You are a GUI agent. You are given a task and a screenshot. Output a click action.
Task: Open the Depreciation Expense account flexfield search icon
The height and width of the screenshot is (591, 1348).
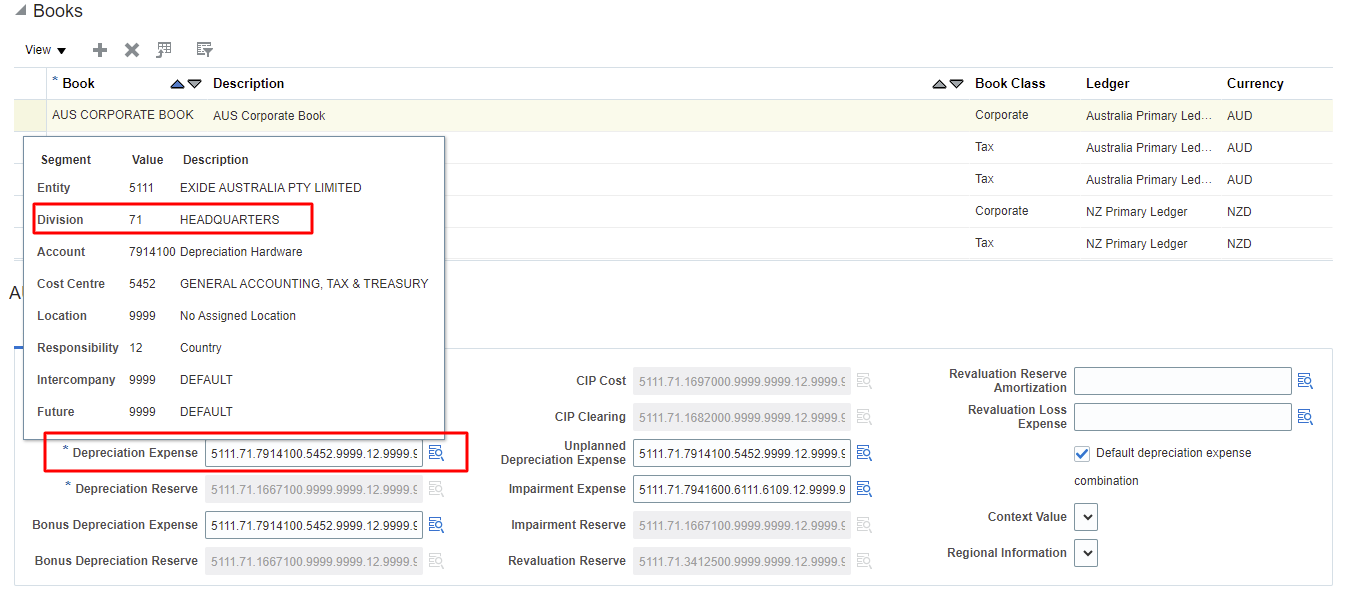click(x=436, y=453)
